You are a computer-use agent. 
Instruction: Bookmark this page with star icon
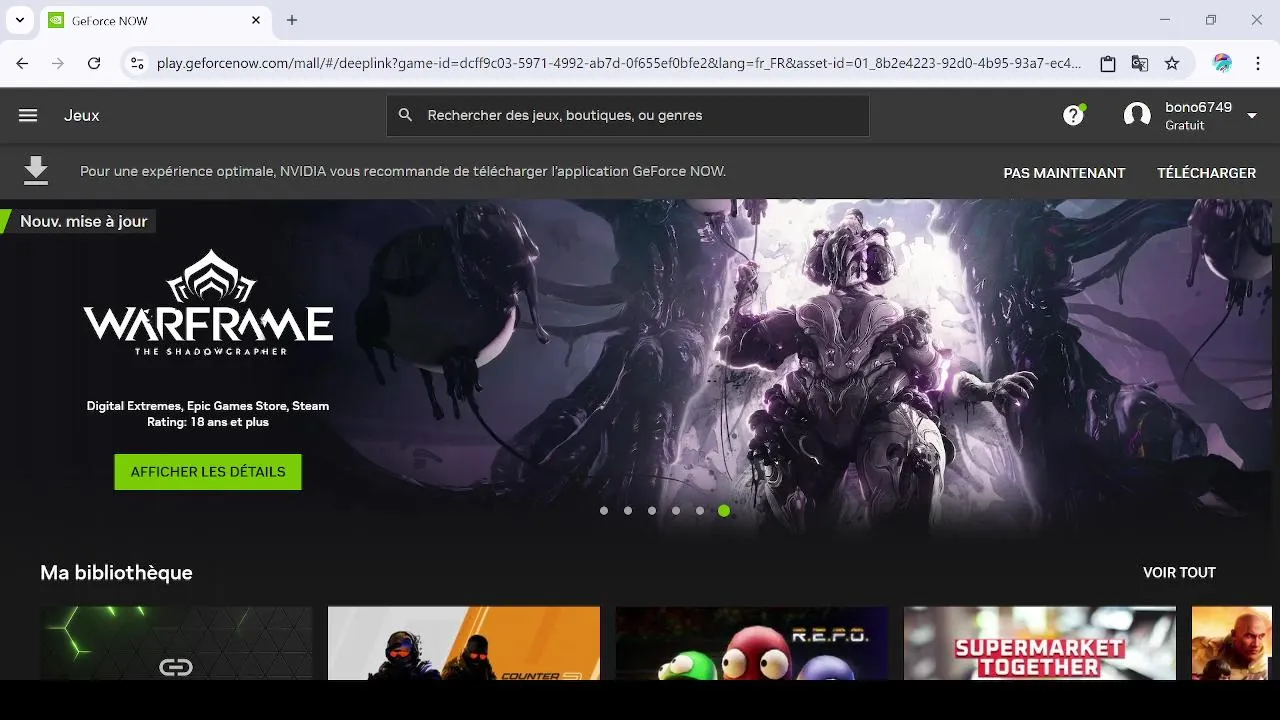pyautogui.click(x=1172, y=63)
